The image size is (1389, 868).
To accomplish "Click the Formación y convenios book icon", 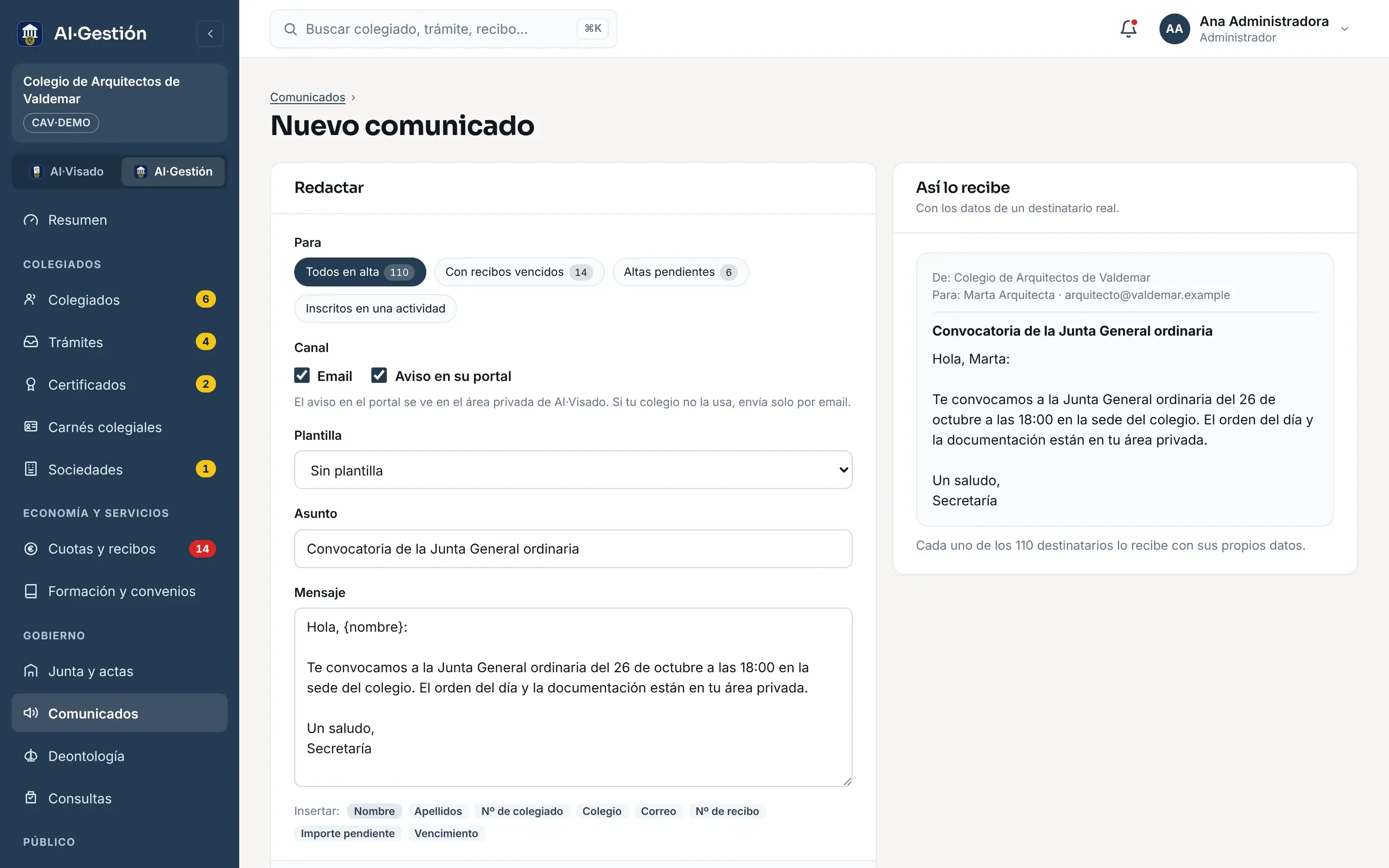I will pos(31,591).
